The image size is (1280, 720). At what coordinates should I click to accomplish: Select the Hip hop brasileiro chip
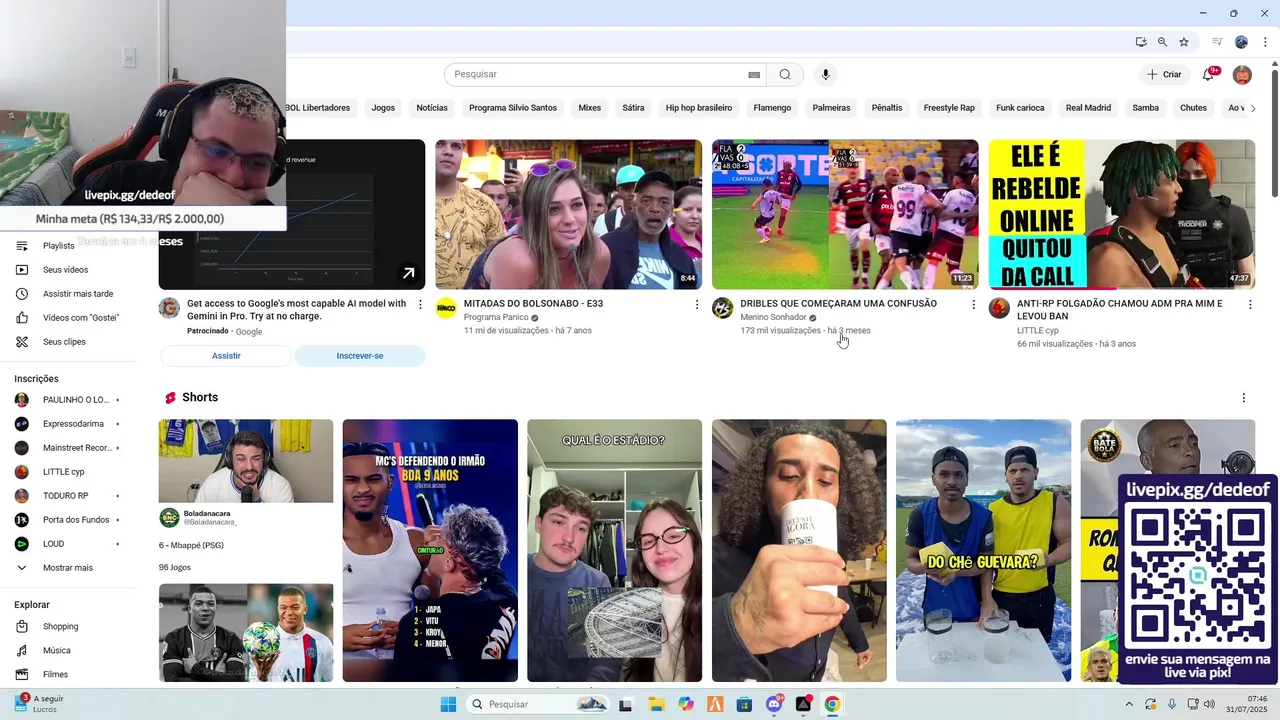pos(699,108)
